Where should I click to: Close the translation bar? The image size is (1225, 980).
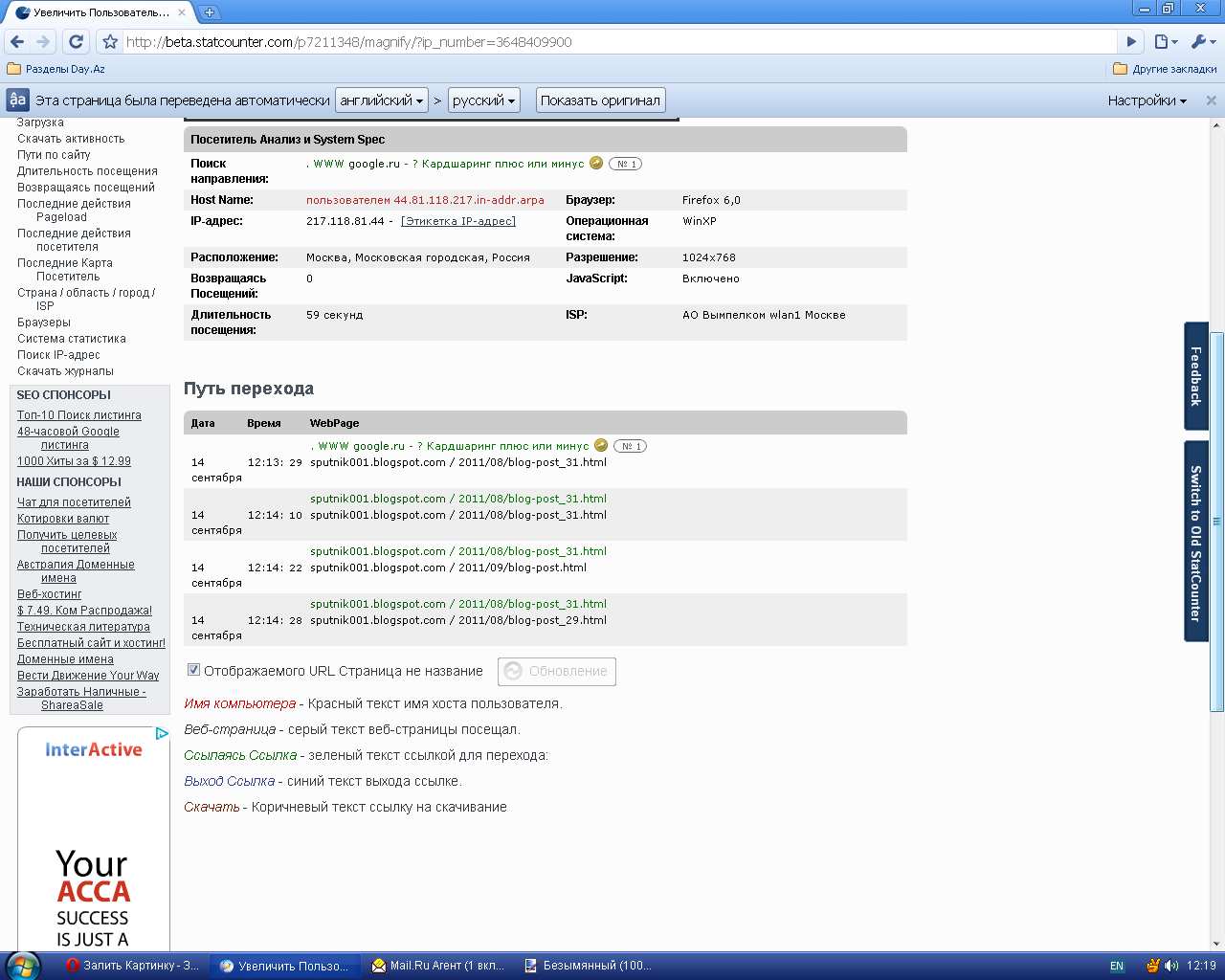[x=1211, y=100]
